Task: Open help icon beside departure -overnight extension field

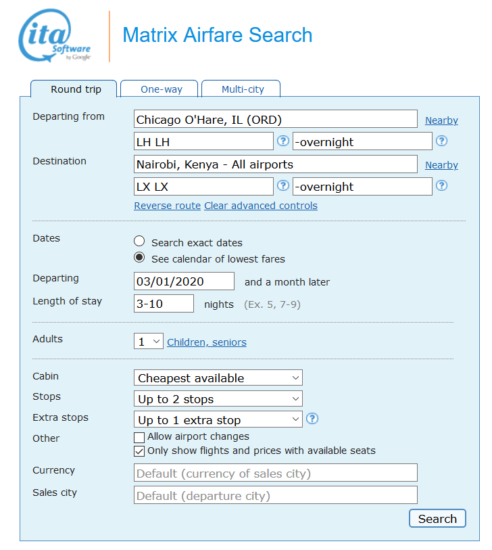Action: click(442, 141)
